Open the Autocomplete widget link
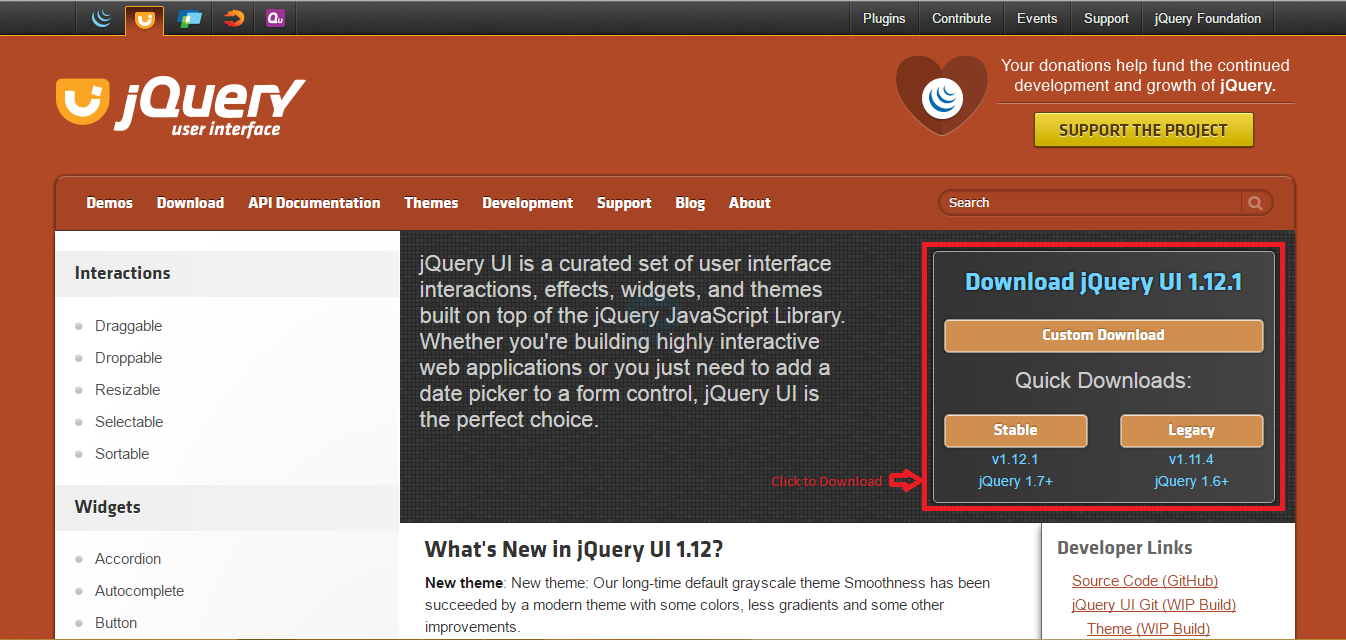 (140, 591)
